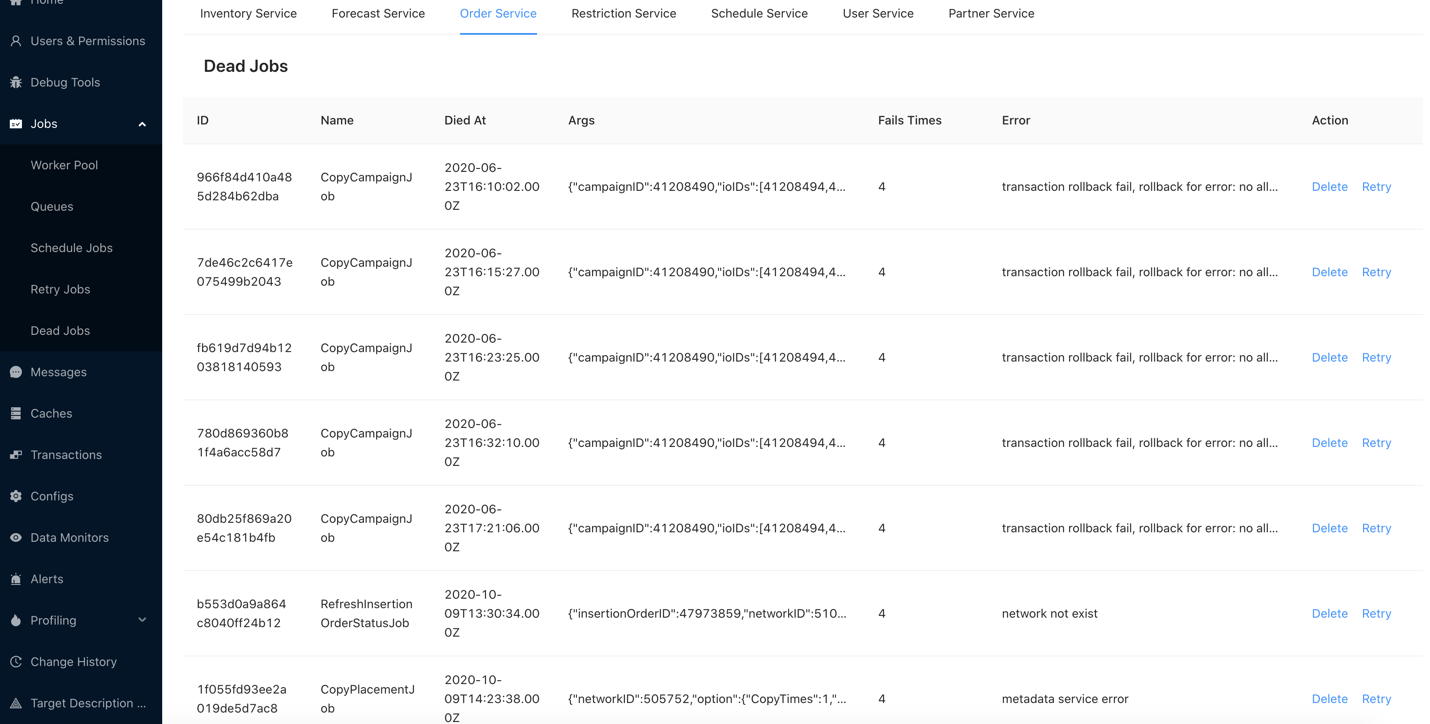
Task: Click the Change History clock icon
Action: click(x=16, y=662)
